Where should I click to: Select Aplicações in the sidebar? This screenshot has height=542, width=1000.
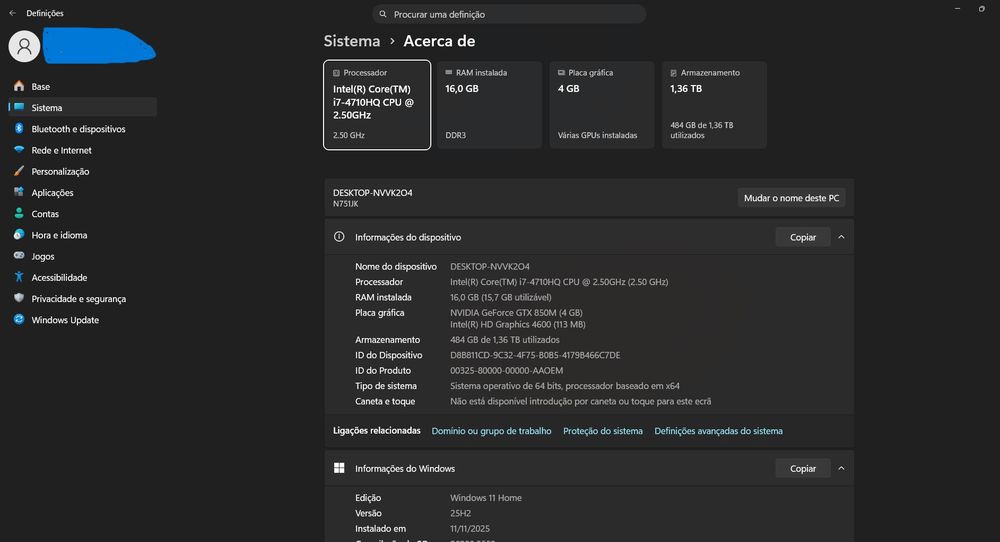(x=82, y=193)
